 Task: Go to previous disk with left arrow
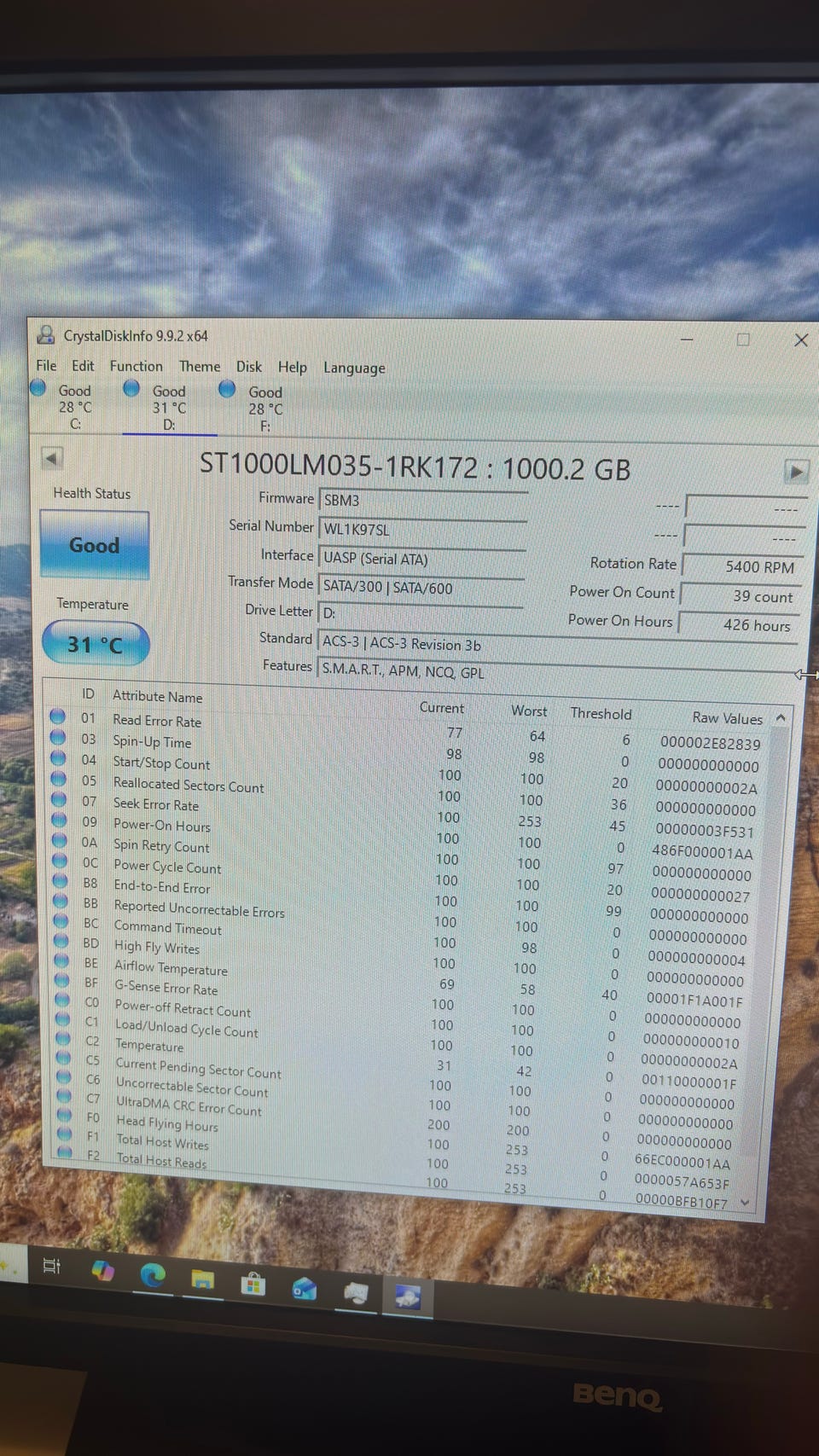(x=52, y=459)
